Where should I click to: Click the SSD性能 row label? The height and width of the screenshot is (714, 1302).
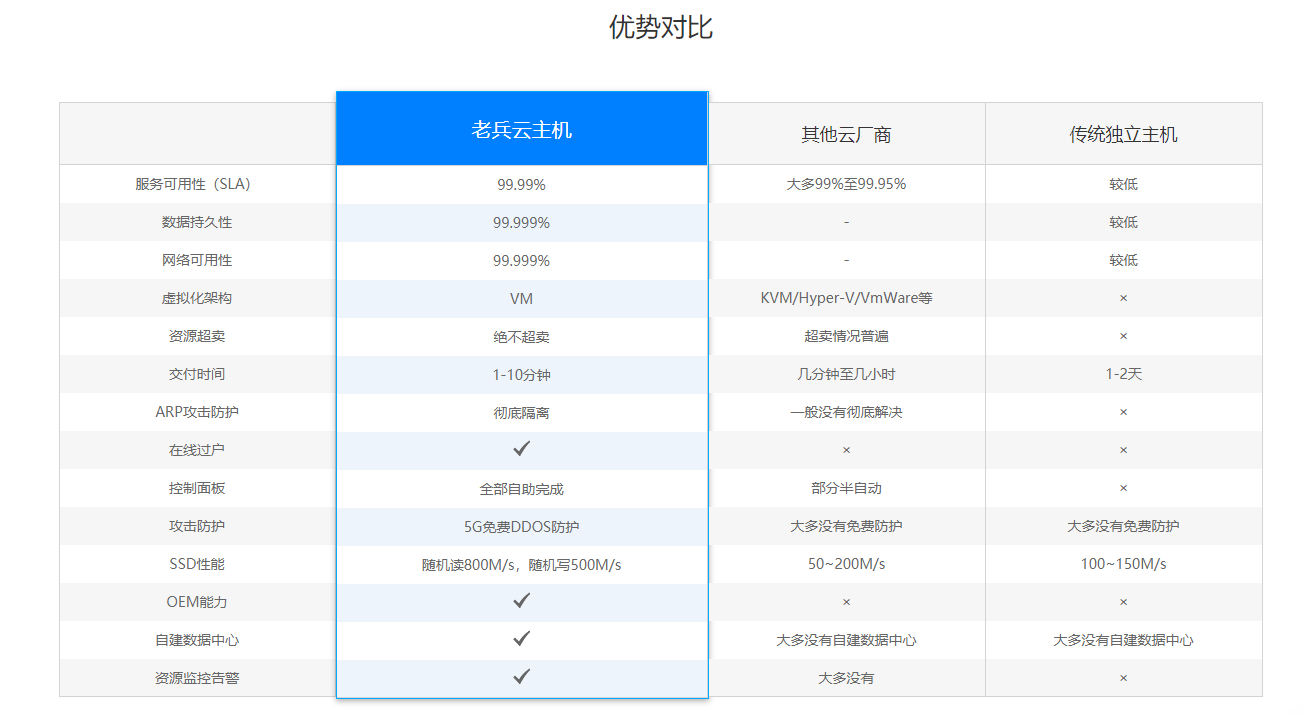coord(197,564)
